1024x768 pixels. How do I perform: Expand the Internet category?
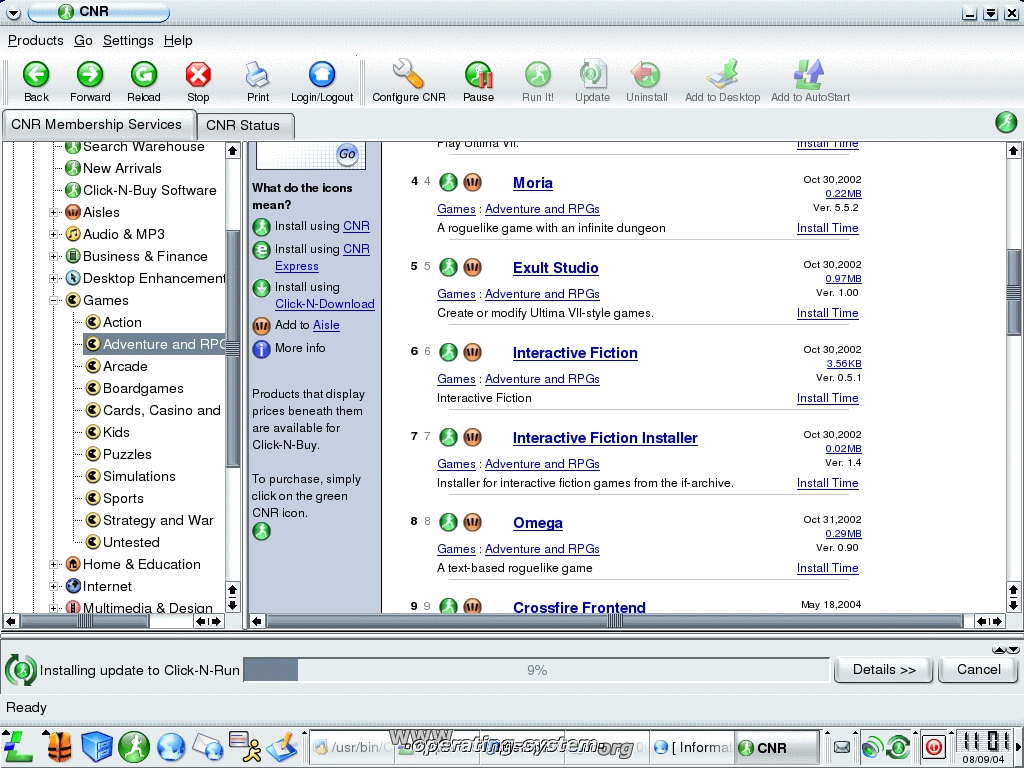[53, 586]
